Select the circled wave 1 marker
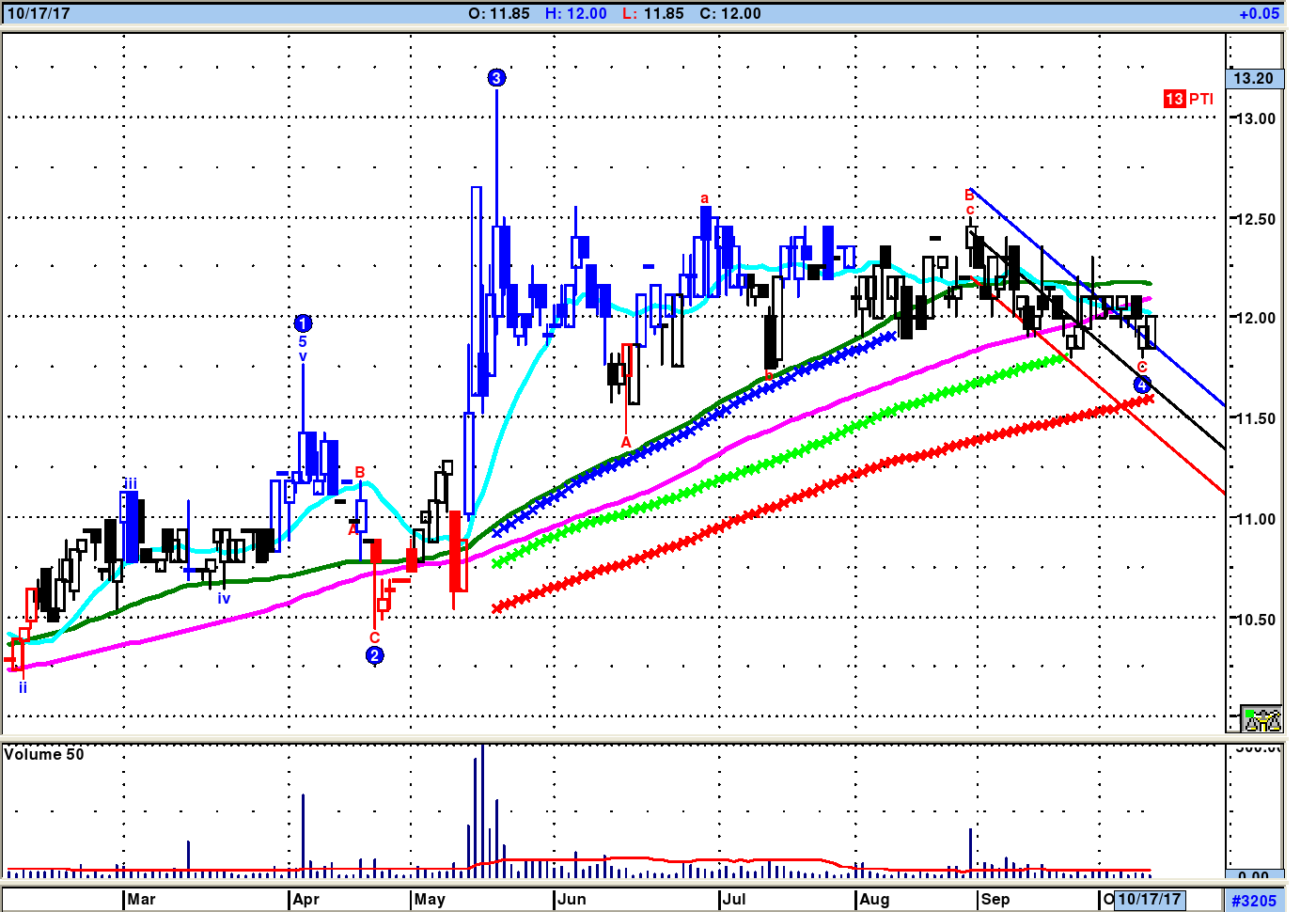This screenshot has width=1316, height=912. [x=303, y=323]
